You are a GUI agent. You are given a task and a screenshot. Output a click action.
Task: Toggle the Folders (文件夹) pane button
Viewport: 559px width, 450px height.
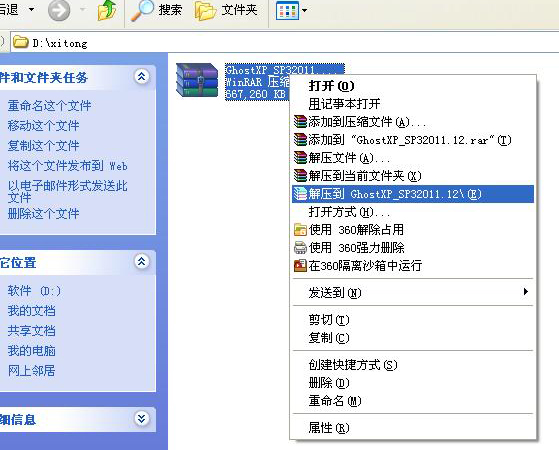(x=226, y=10)
